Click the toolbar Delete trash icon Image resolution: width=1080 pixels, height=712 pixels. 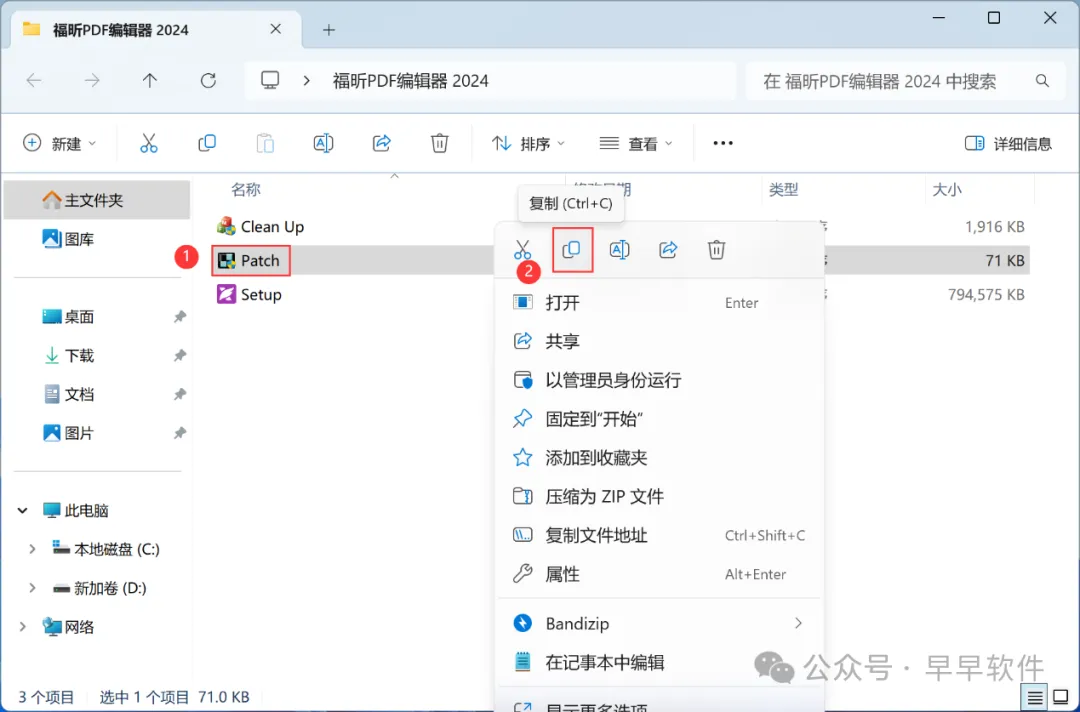pos(439,143)
